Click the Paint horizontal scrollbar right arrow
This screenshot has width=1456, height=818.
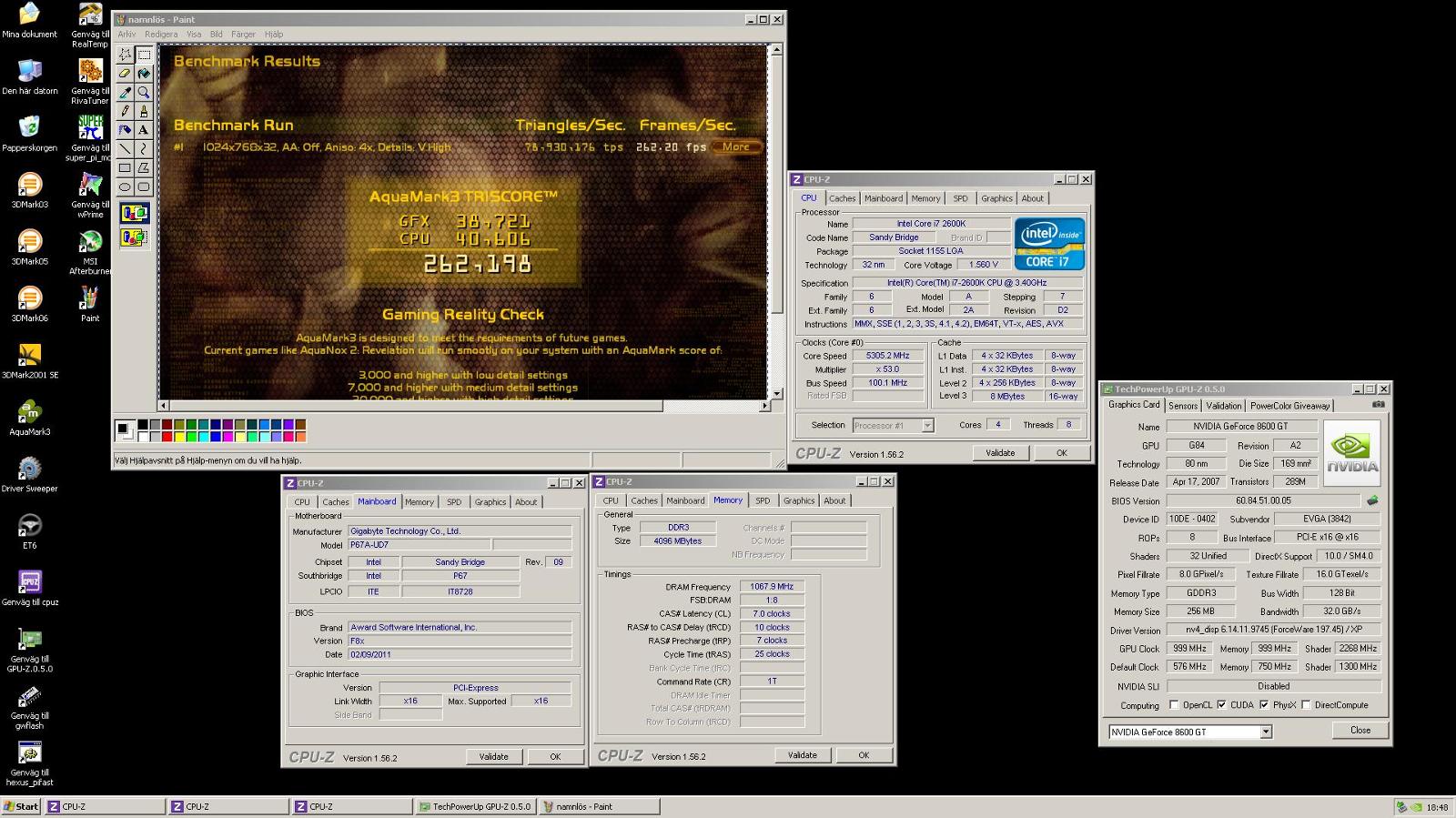(x=764, y=406)
